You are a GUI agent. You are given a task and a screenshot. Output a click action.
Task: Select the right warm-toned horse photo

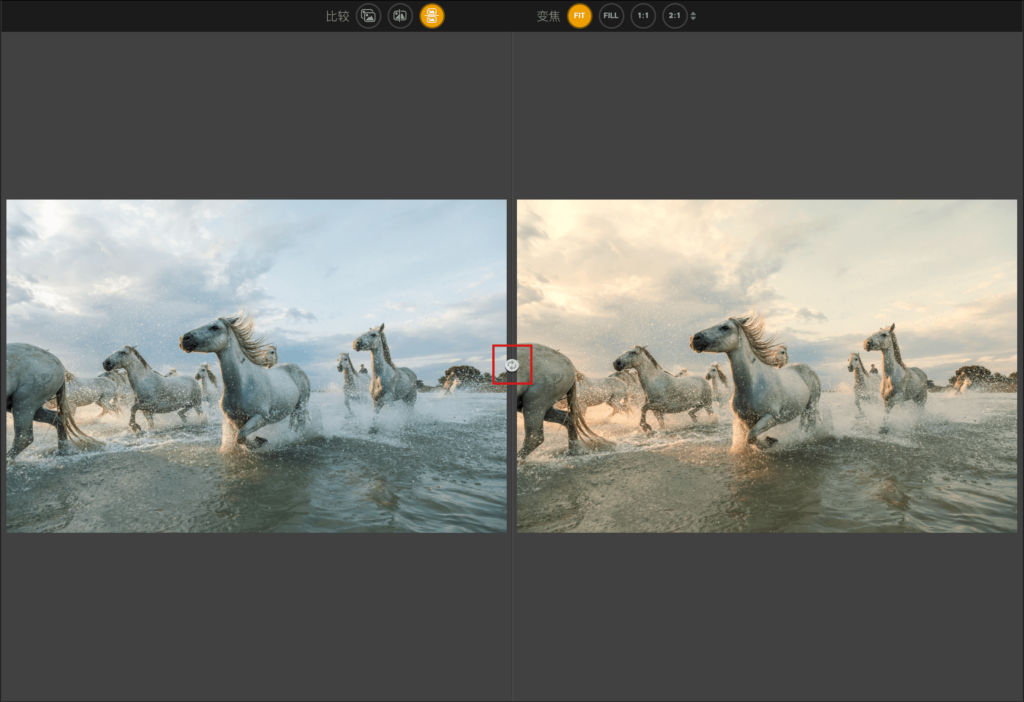click(767, 366)
